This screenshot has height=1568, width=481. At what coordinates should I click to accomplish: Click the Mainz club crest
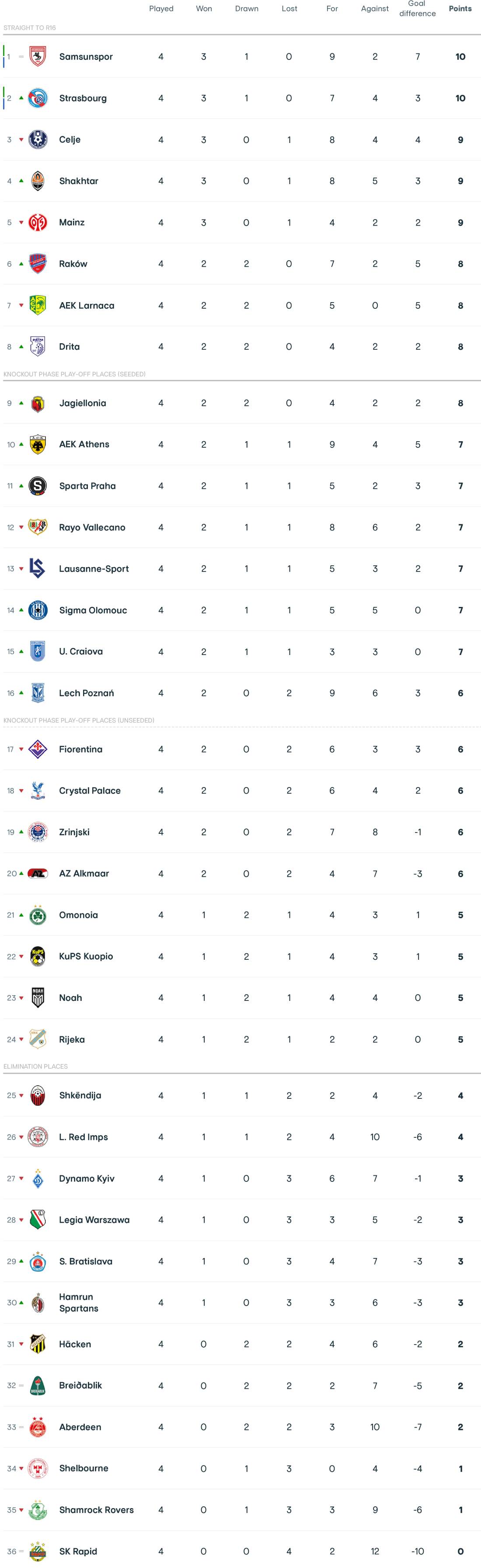tap(38, 222)
